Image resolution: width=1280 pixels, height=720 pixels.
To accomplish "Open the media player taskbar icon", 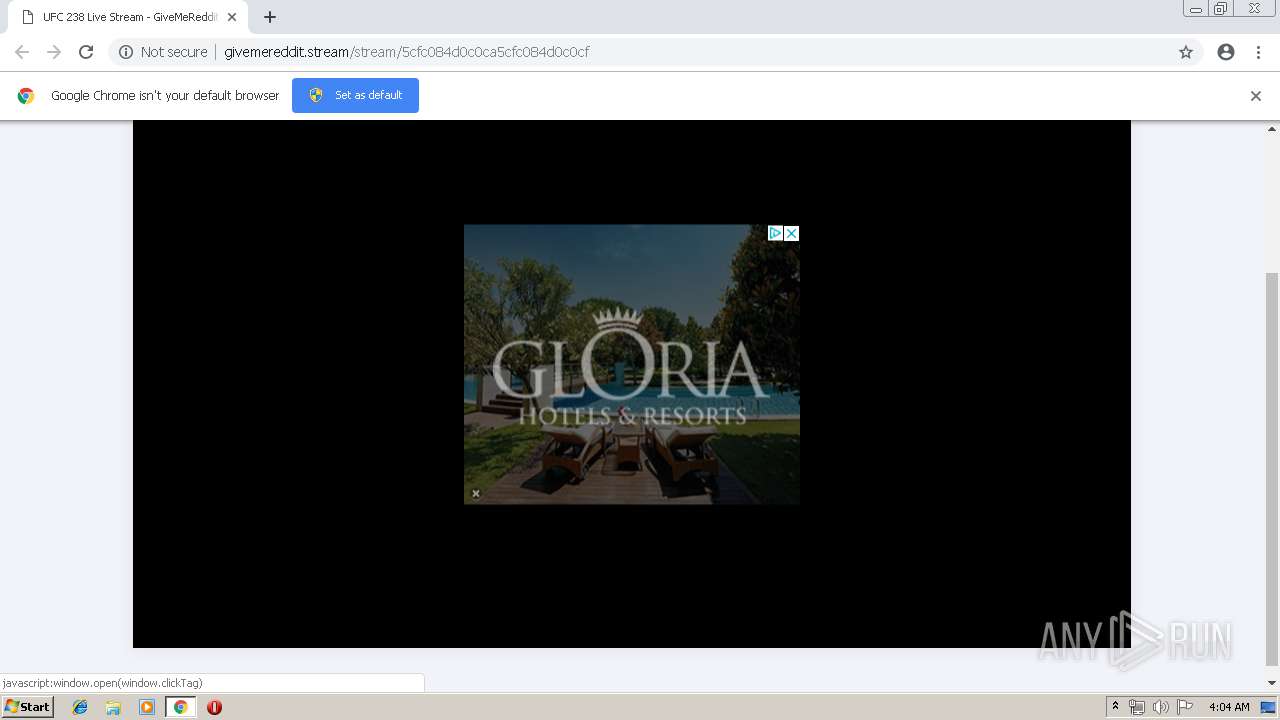I will (147, 707).
